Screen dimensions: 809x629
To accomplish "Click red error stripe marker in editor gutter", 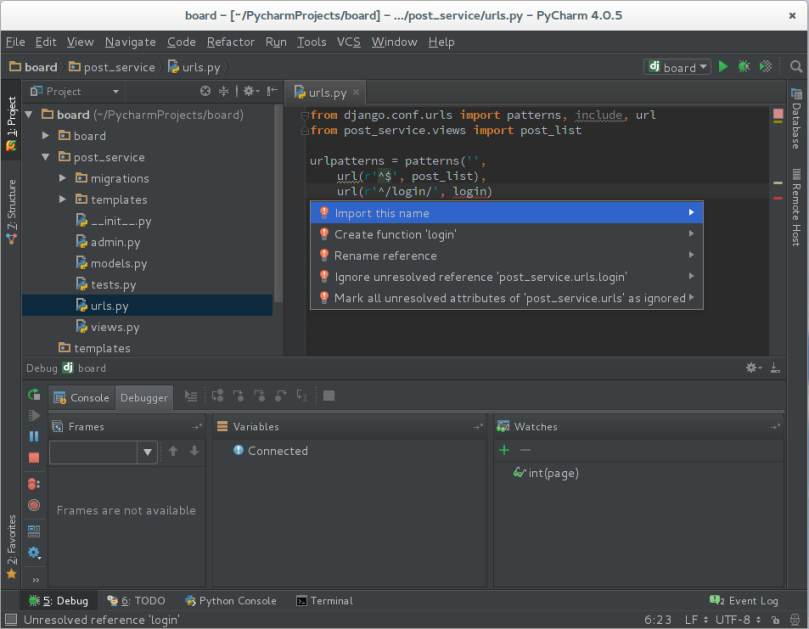I will point(778,198).
